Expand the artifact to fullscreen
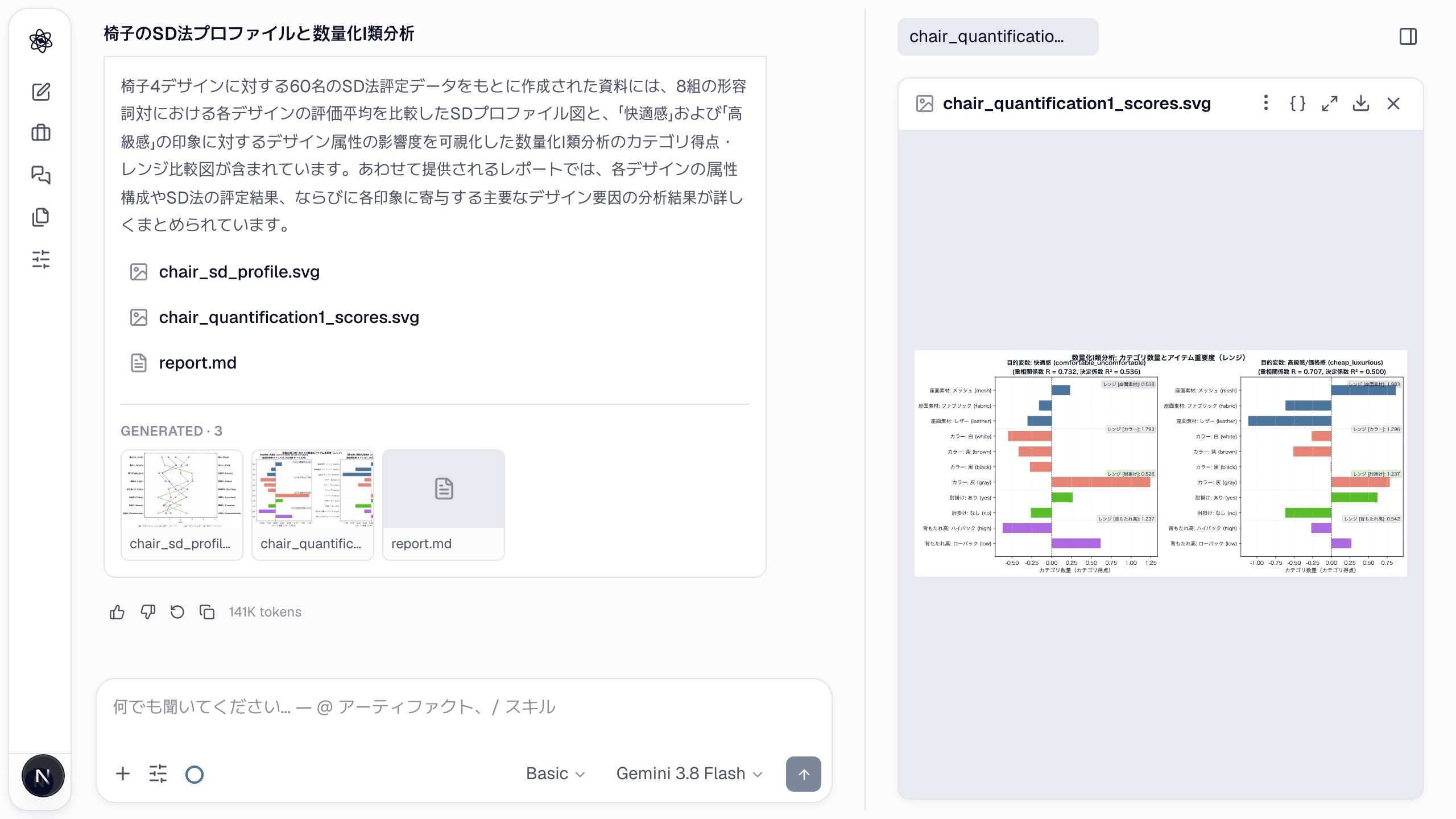Image resolution: width=1456 pixels, height=819 pixels. tap(1330, 104)
